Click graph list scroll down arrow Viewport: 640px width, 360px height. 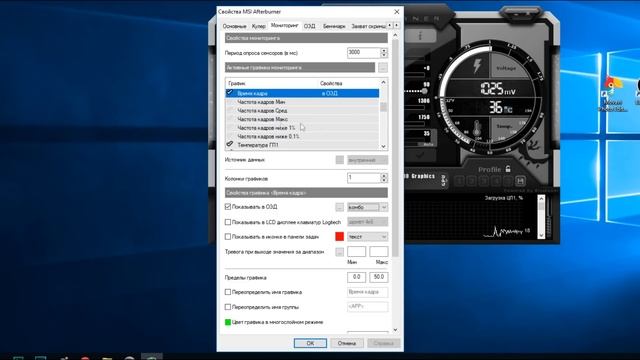383,146
